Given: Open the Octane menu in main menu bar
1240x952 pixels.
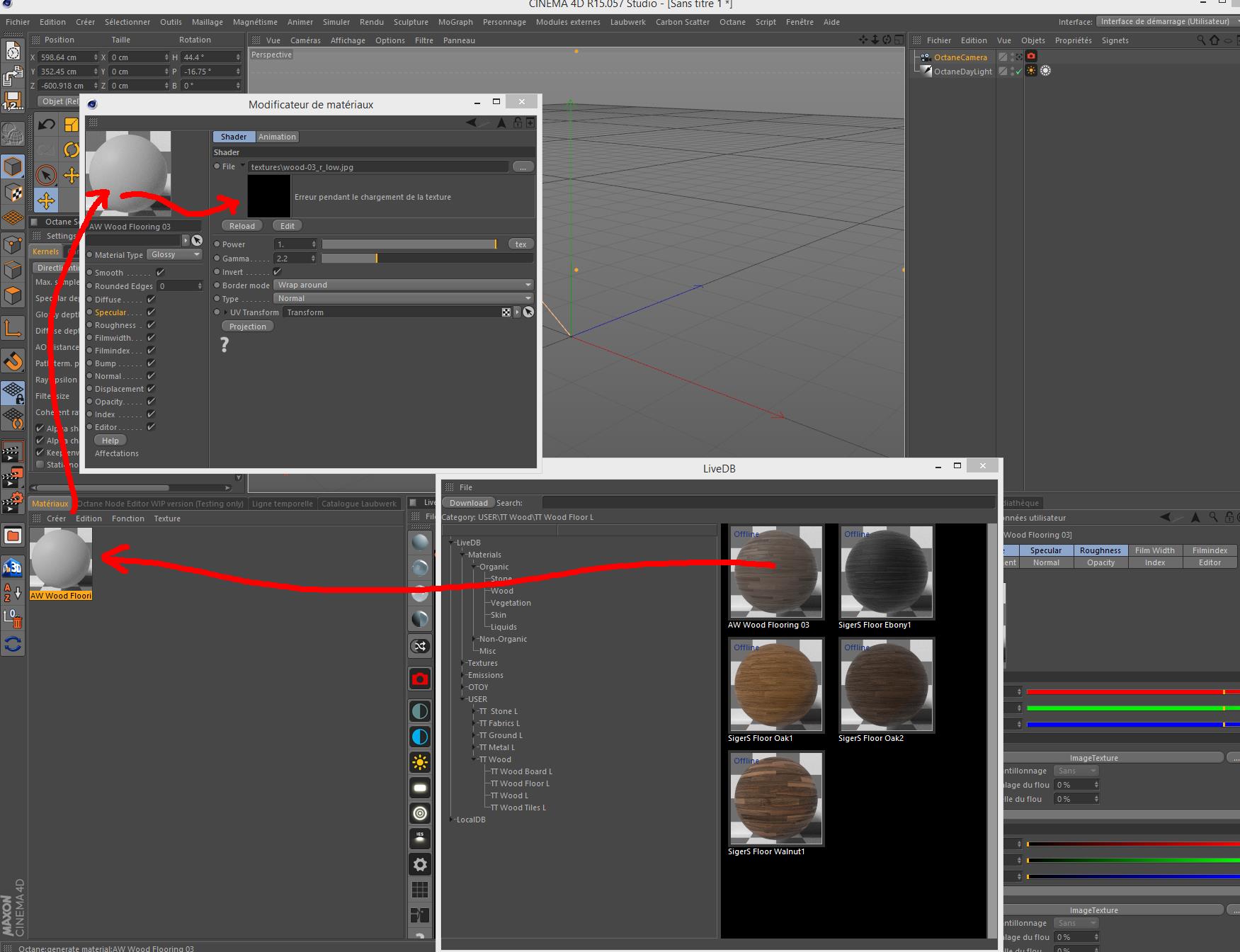Looking at the screenshot, I should pyautogui.click(x=732, y=22).
